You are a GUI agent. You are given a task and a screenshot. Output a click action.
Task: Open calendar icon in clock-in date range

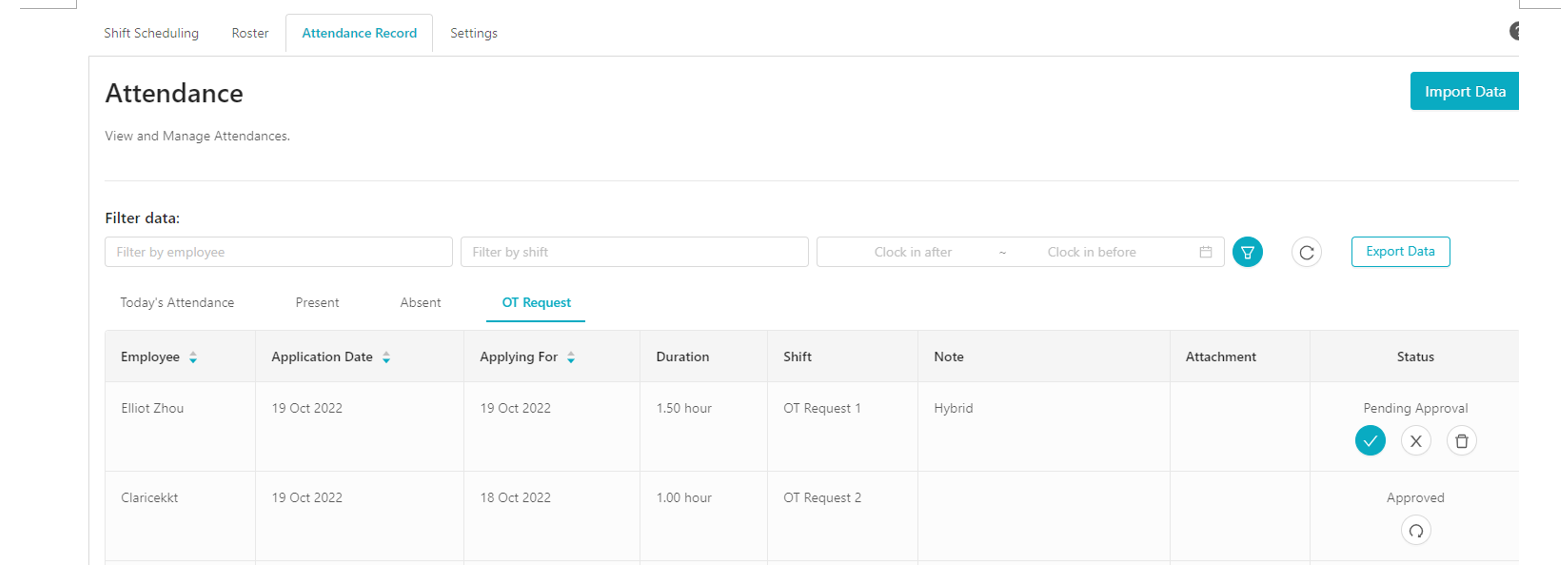1206,252
